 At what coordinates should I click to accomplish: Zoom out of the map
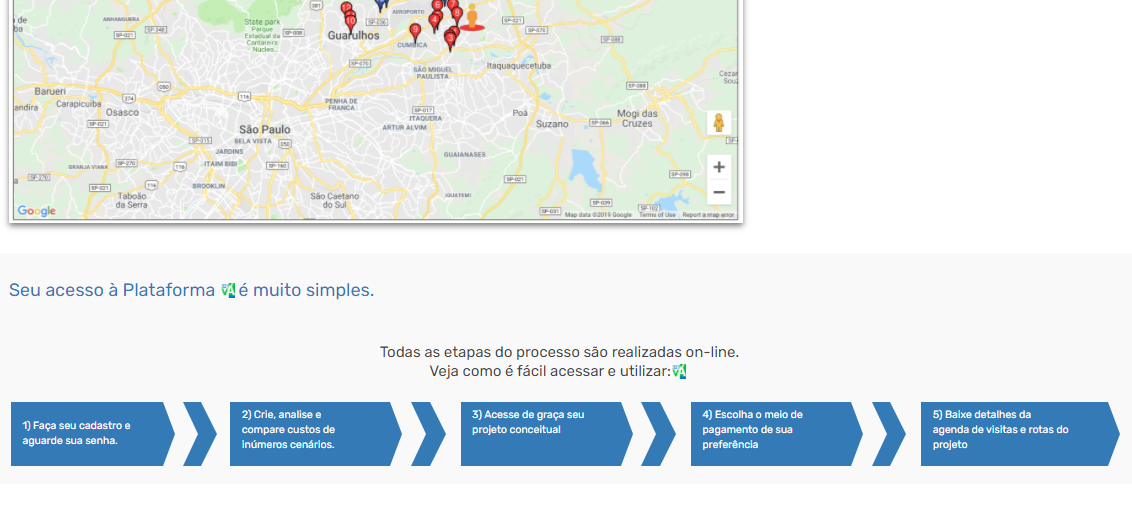click(x=718, y=192)
